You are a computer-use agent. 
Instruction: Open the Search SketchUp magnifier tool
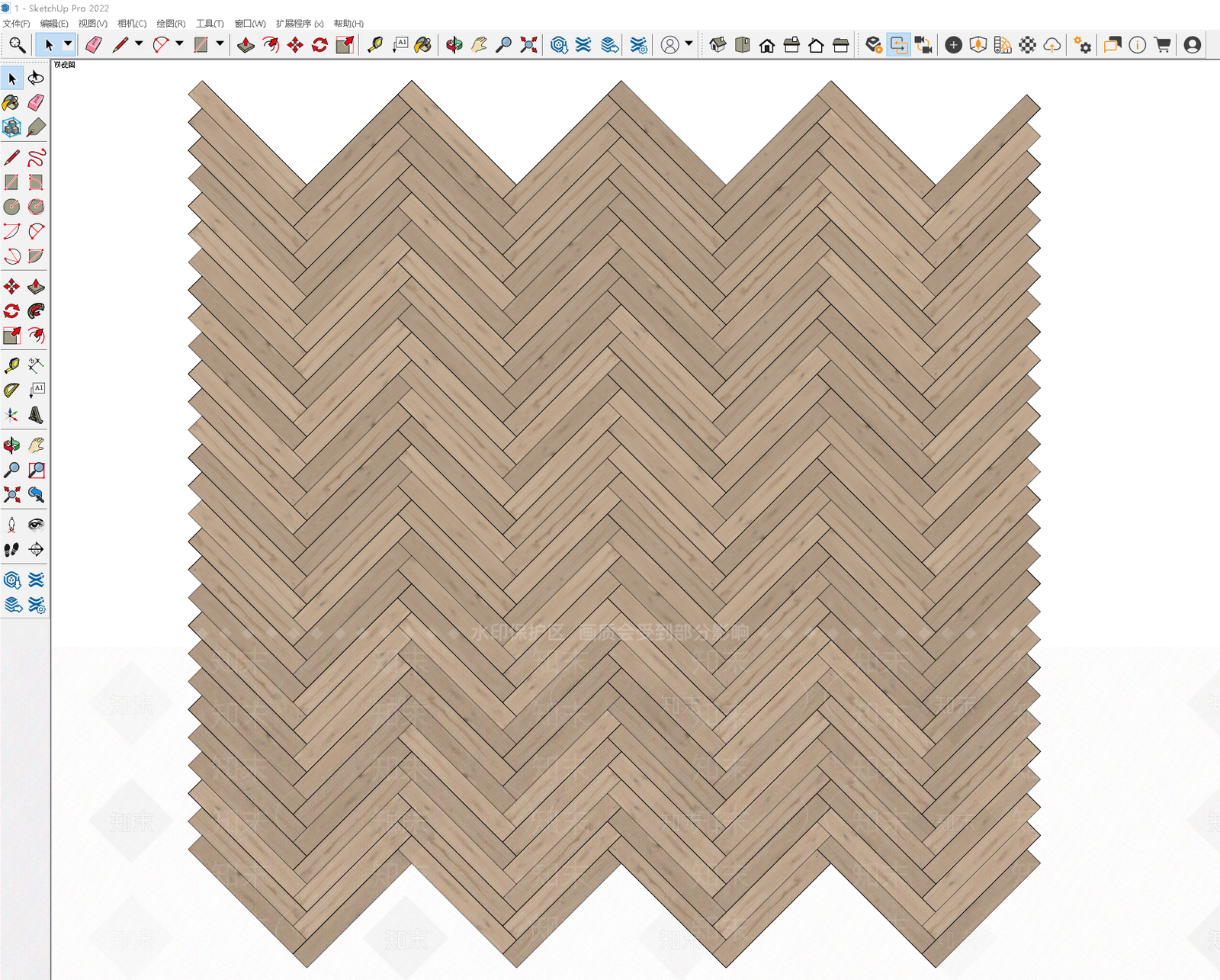coord(17,45)
